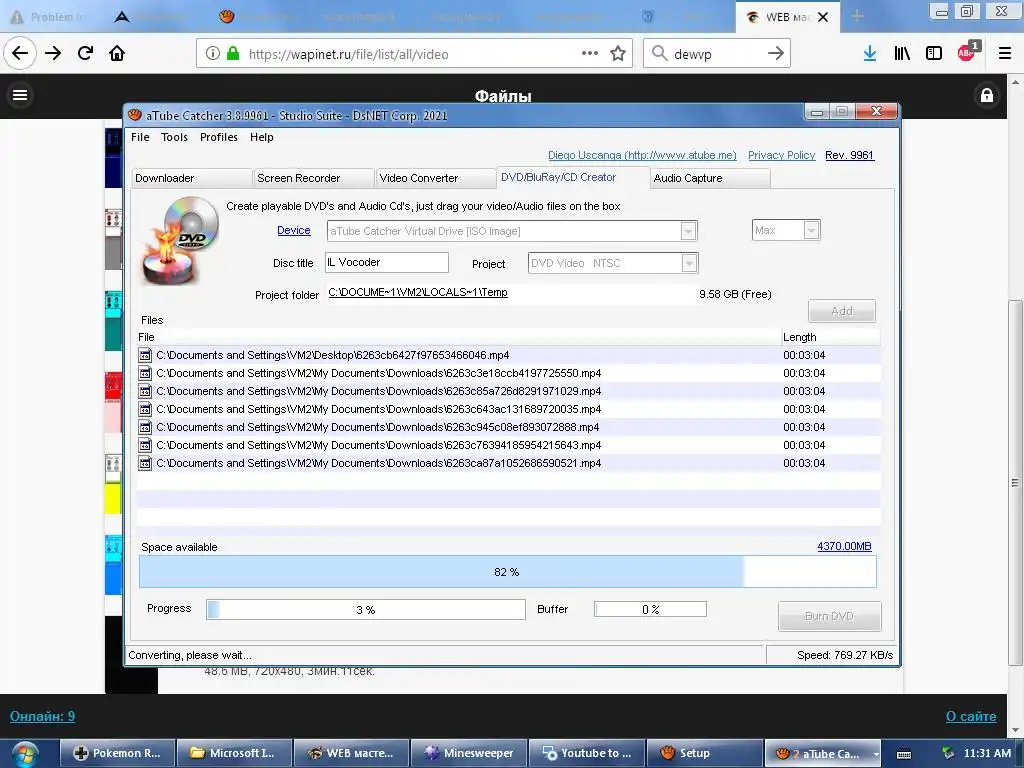
Task: Click the File column header
Action: click(x=458, y=337)
